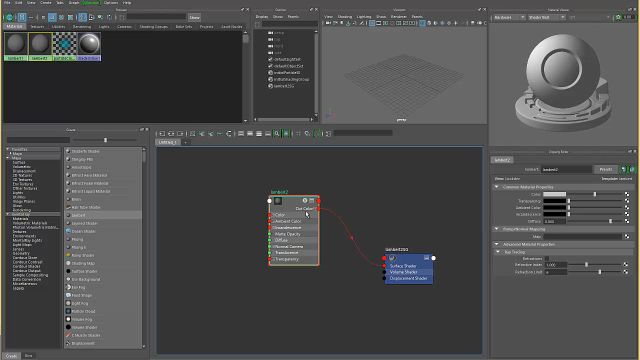Screen dimensions: 640x360
Task: Open the Graph menu in menu bar
Action: [x=74, y=2]
